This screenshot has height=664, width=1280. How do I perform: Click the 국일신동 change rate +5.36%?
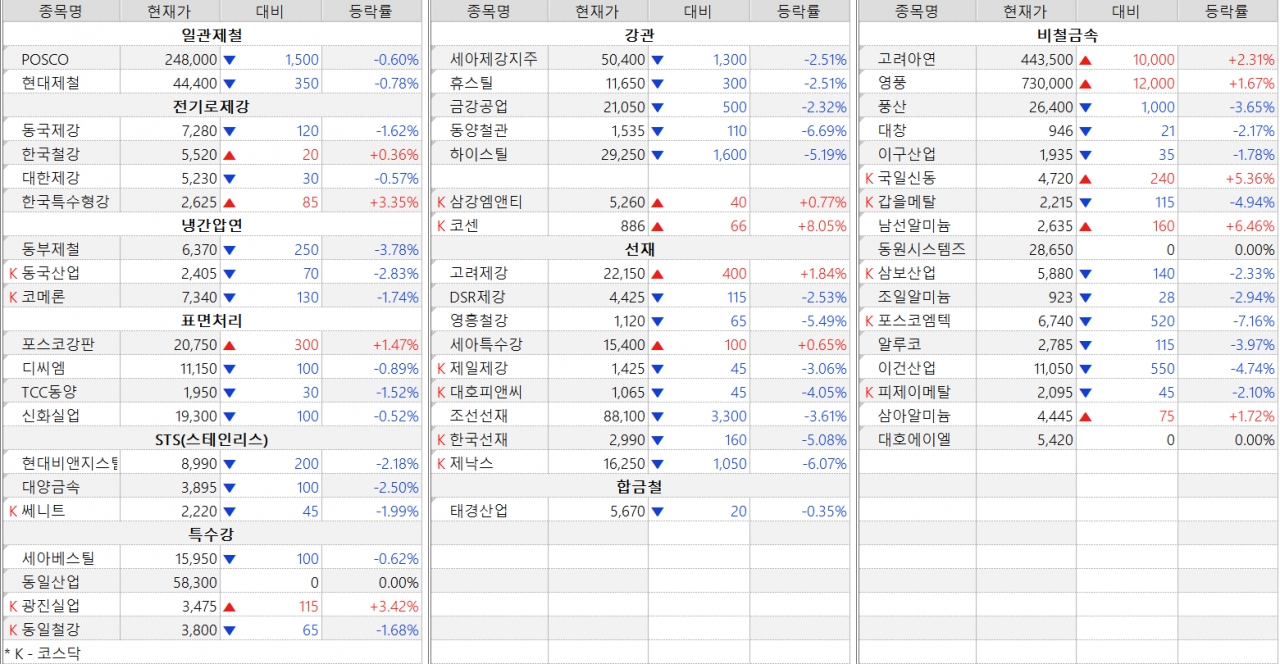tap(1251, 178)
